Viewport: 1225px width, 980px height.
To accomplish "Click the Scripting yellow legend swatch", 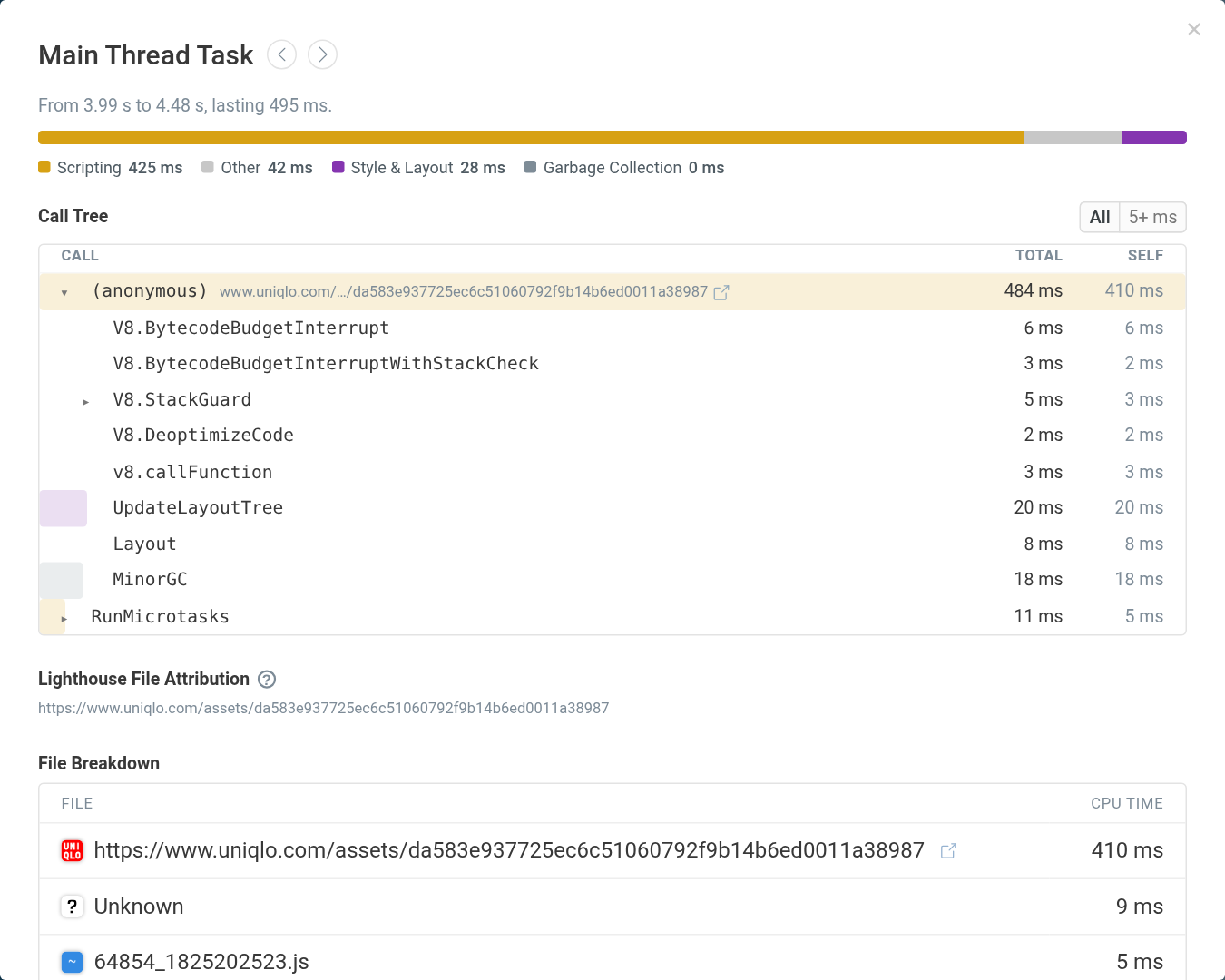I will (44, 167).
